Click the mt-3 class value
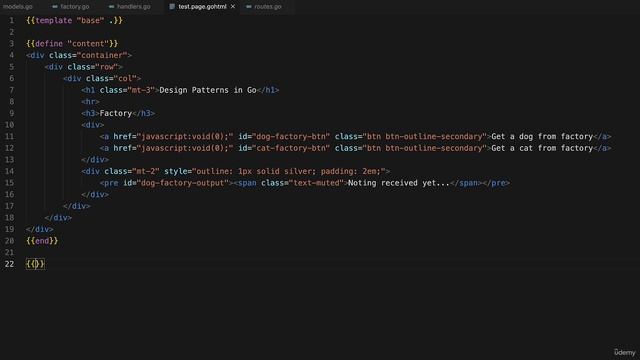The image size is (640, 360). (141, 90)
